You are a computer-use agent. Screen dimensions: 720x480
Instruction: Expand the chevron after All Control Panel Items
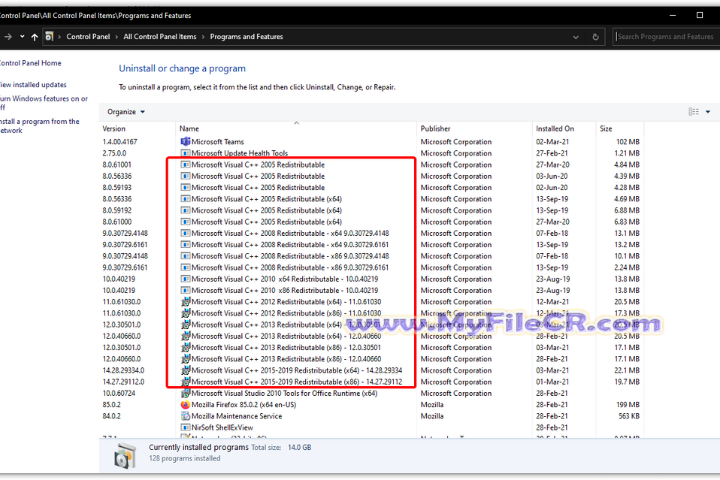pos(203,37)
